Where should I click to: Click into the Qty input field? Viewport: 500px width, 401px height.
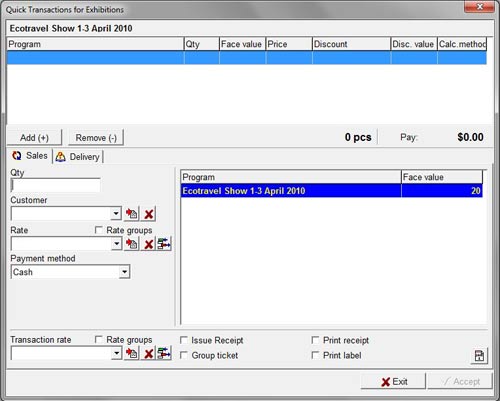56,185
